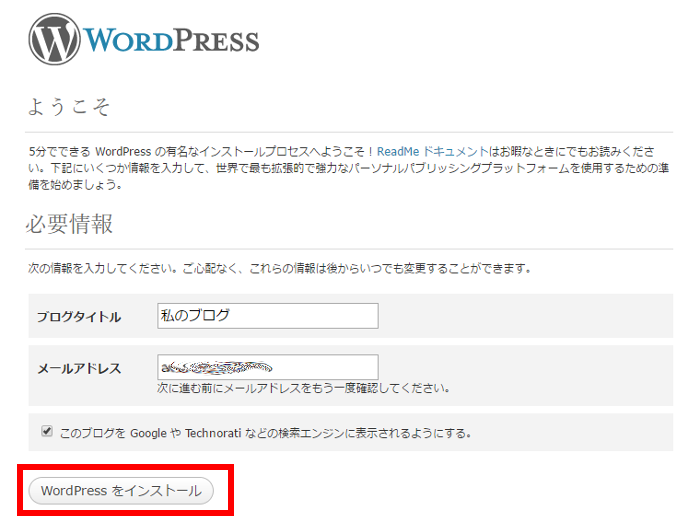Click the Google や Technorati checkbox label text

(x=266, y=433)
